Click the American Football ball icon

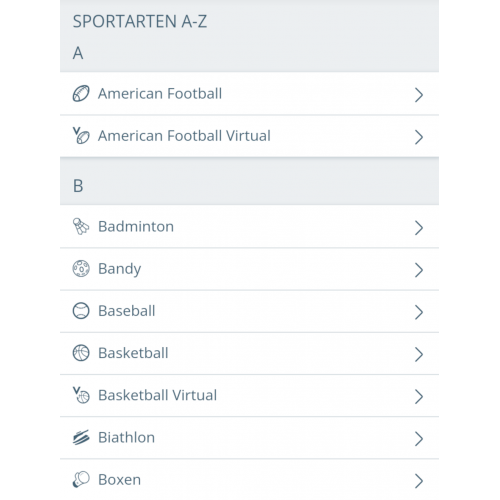[81, 93]
